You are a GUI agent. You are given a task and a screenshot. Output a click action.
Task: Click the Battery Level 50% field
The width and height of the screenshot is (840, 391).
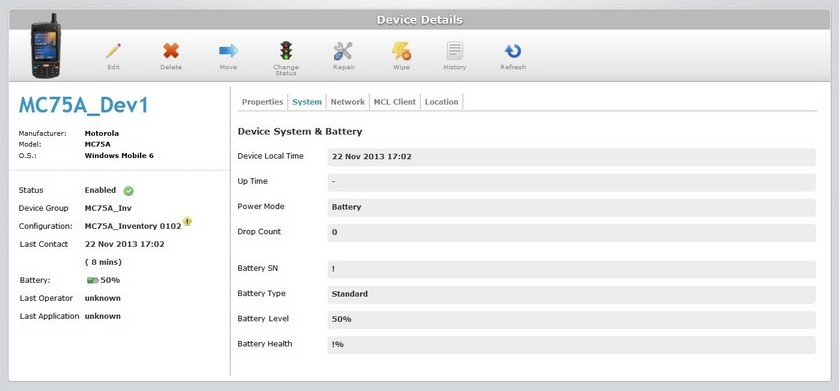[x=571, y=319]
